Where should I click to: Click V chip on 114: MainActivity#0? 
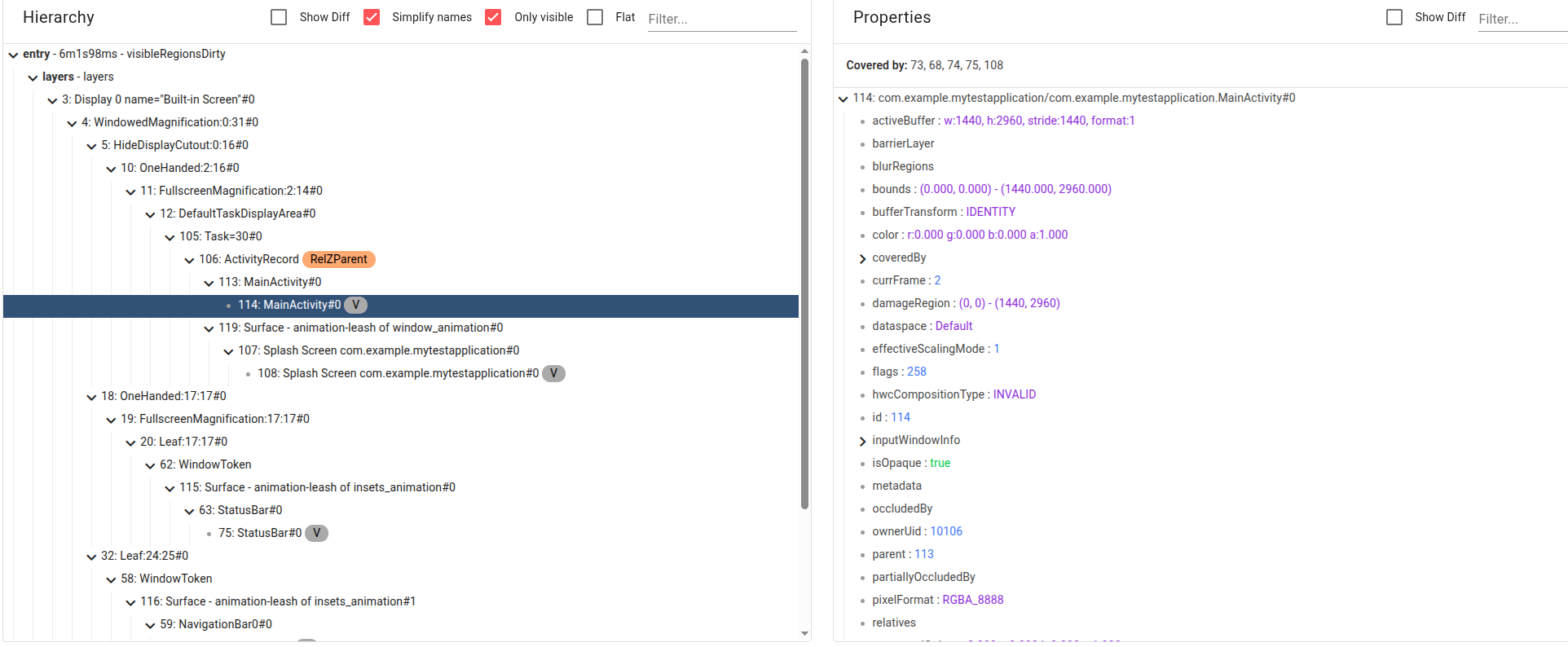(355, 305)
